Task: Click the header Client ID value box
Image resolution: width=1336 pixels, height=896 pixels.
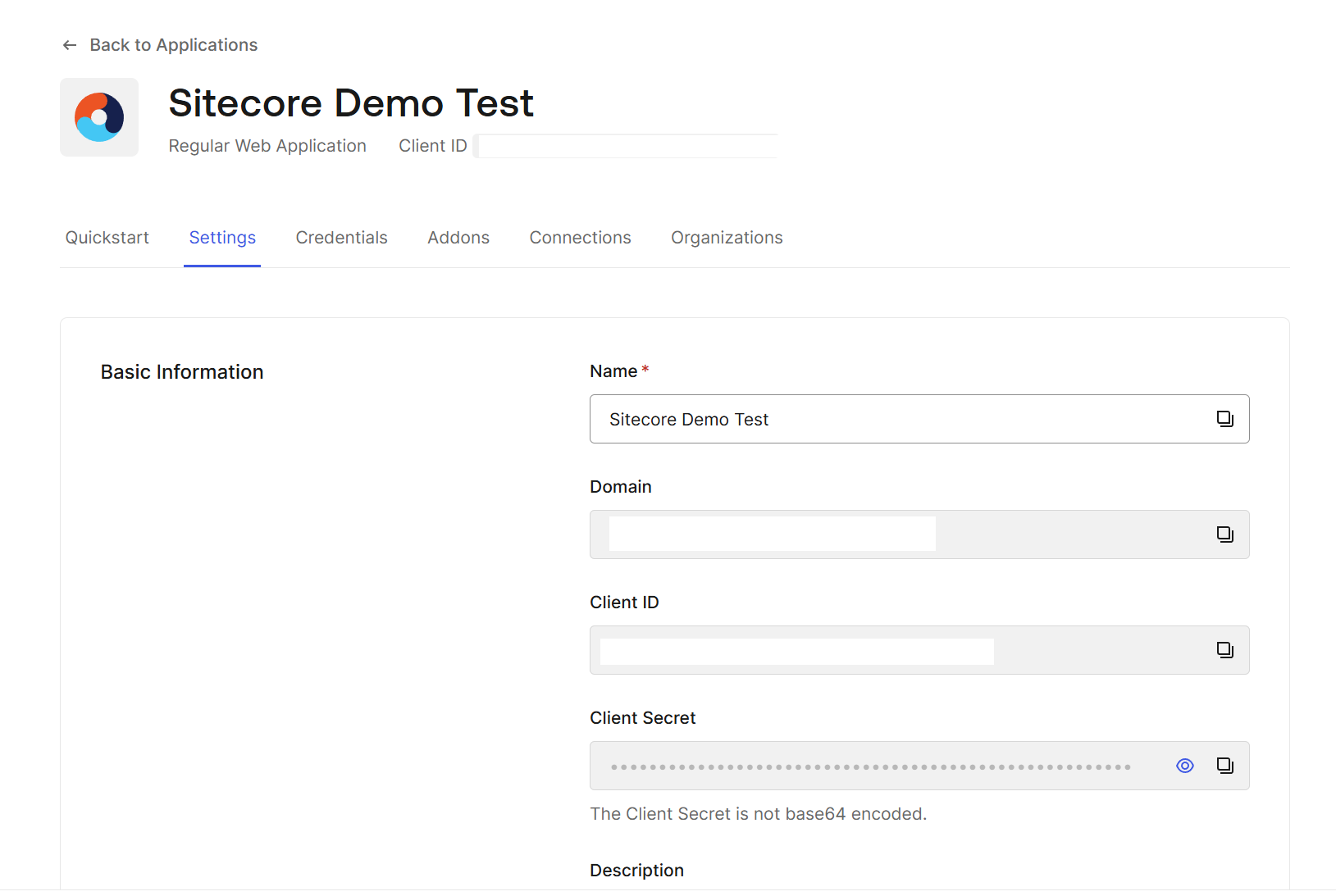Action: coord(626,146)
